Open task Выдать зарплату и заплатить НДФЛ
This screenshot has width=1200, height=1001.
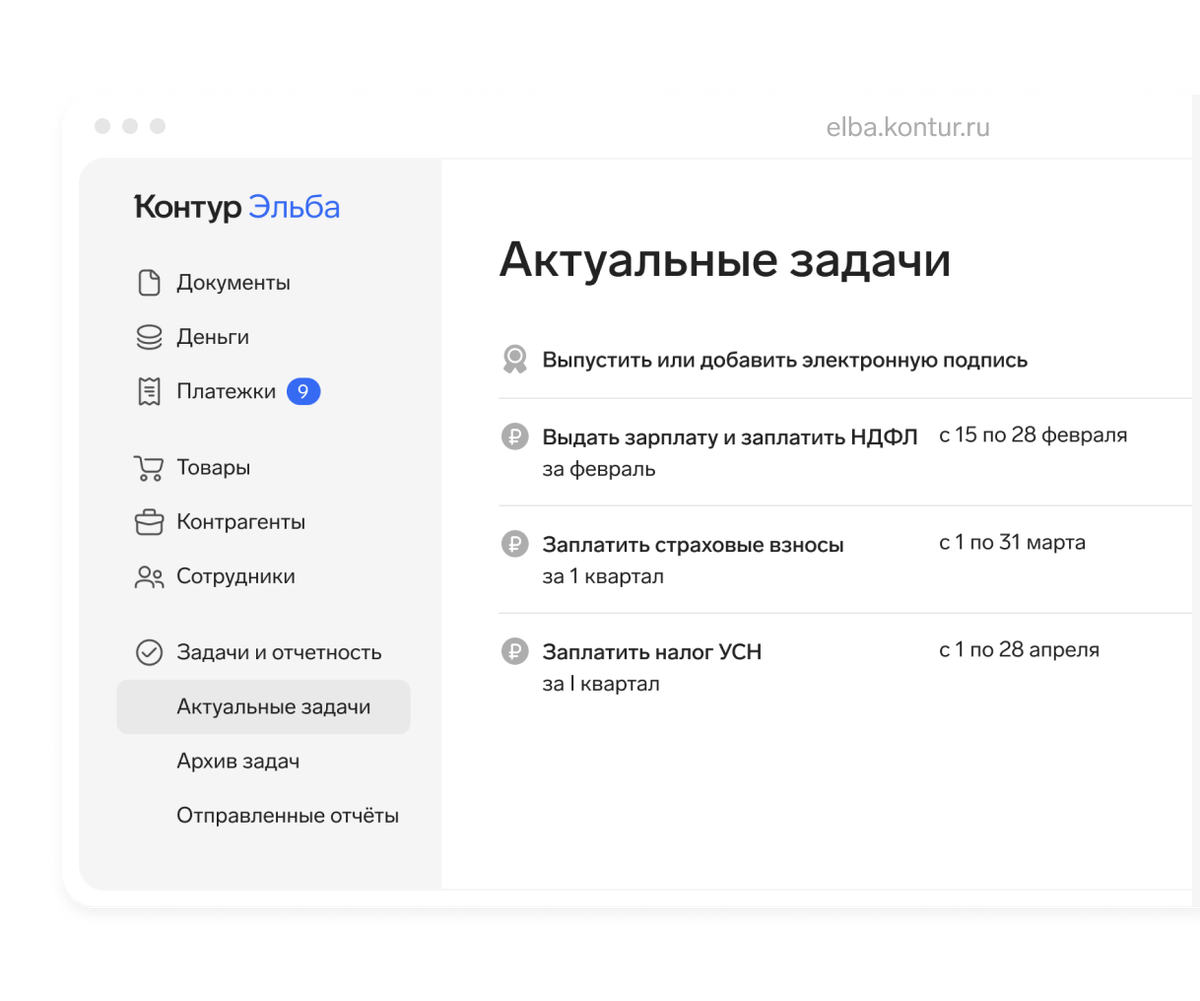click(x=730, y=437)
